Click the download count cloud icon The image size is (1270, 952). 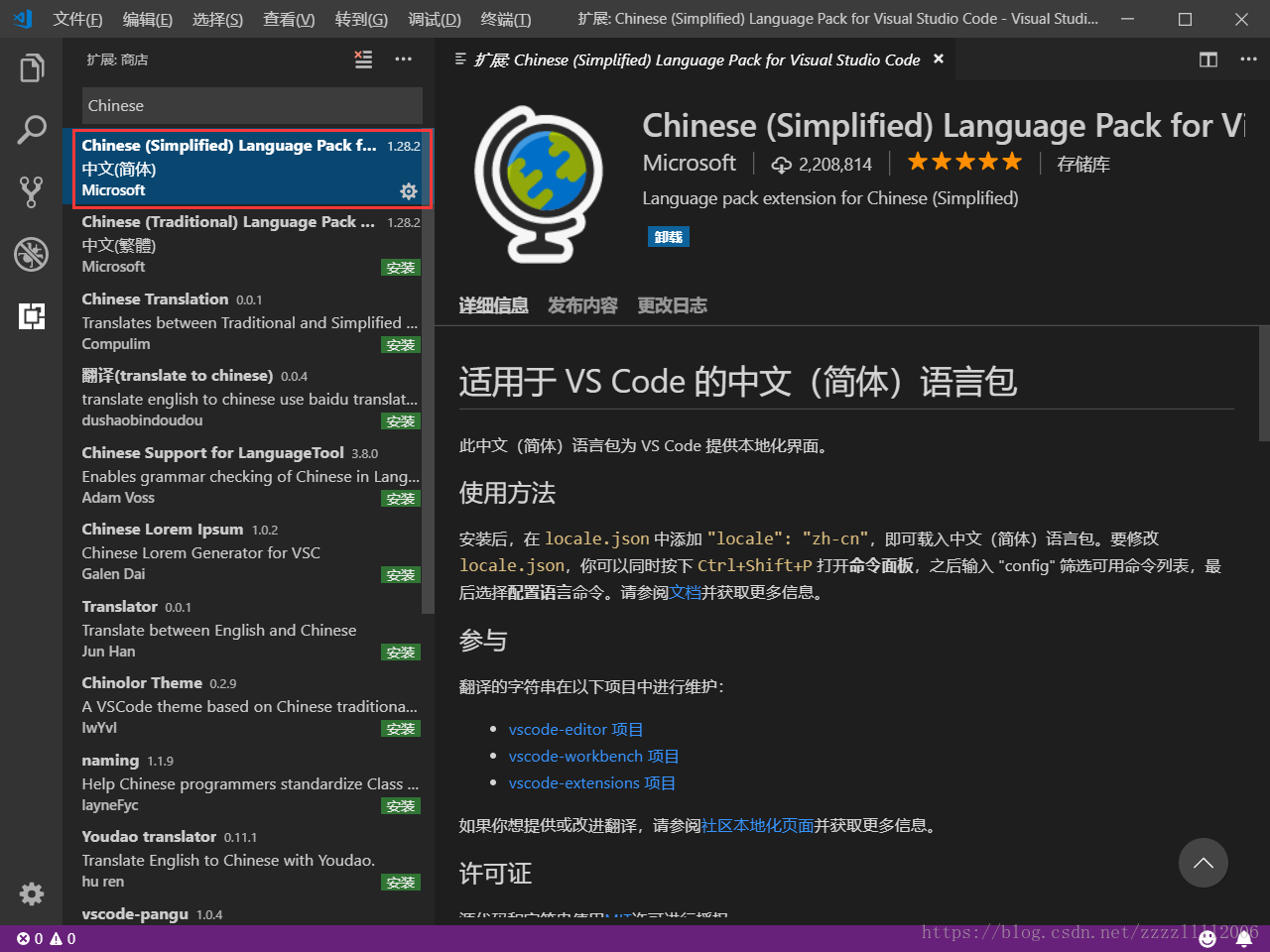coord(782,165)
